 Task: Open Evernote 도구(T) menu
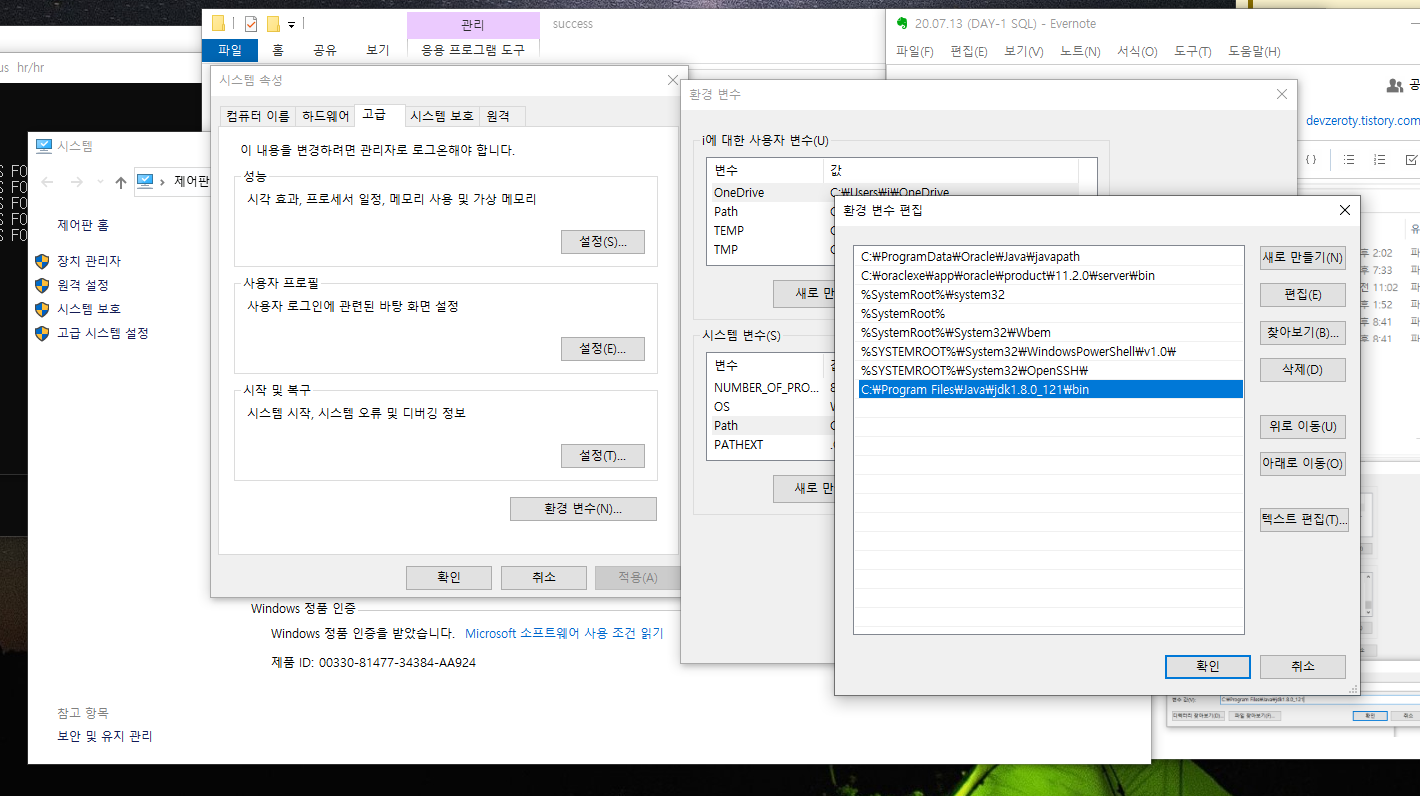(x=1193, y=52)
